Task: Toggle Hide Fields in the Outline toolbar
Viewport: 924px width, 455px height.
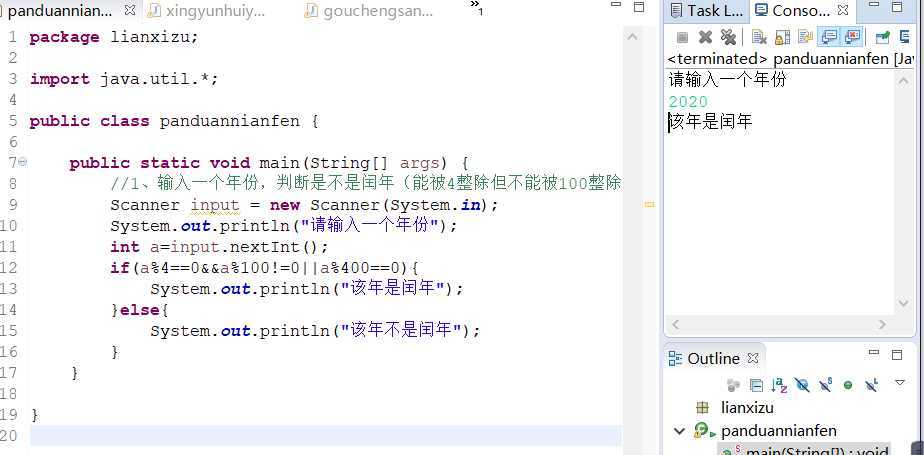Action: [x=802, y=385]
